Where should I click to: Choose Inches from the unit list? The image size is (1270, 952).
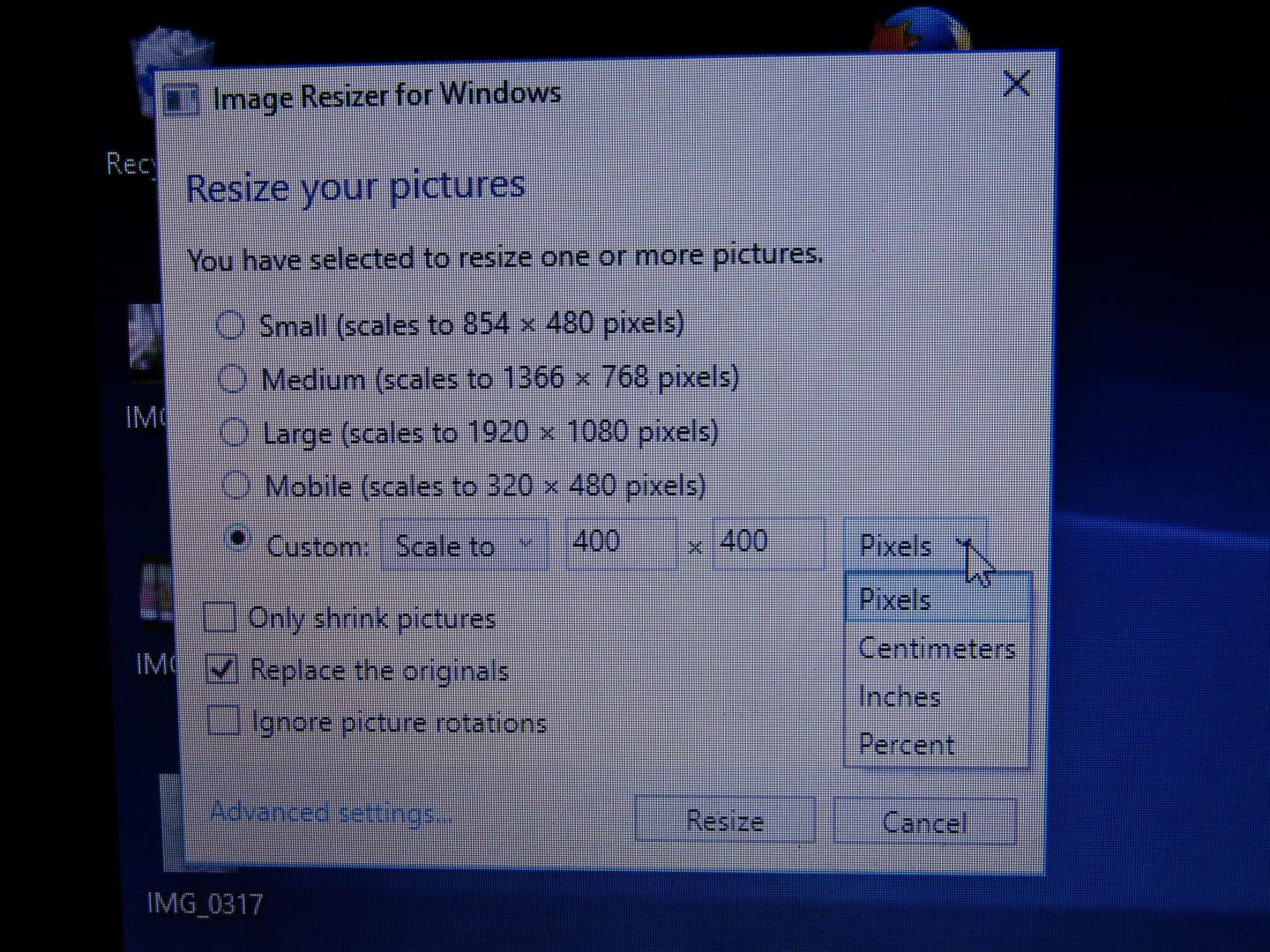click(x=900, y=697)
